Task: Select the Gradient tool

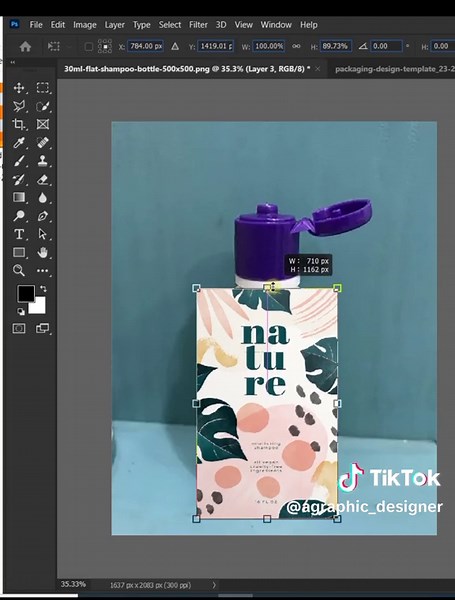Action: pos(19,197)
